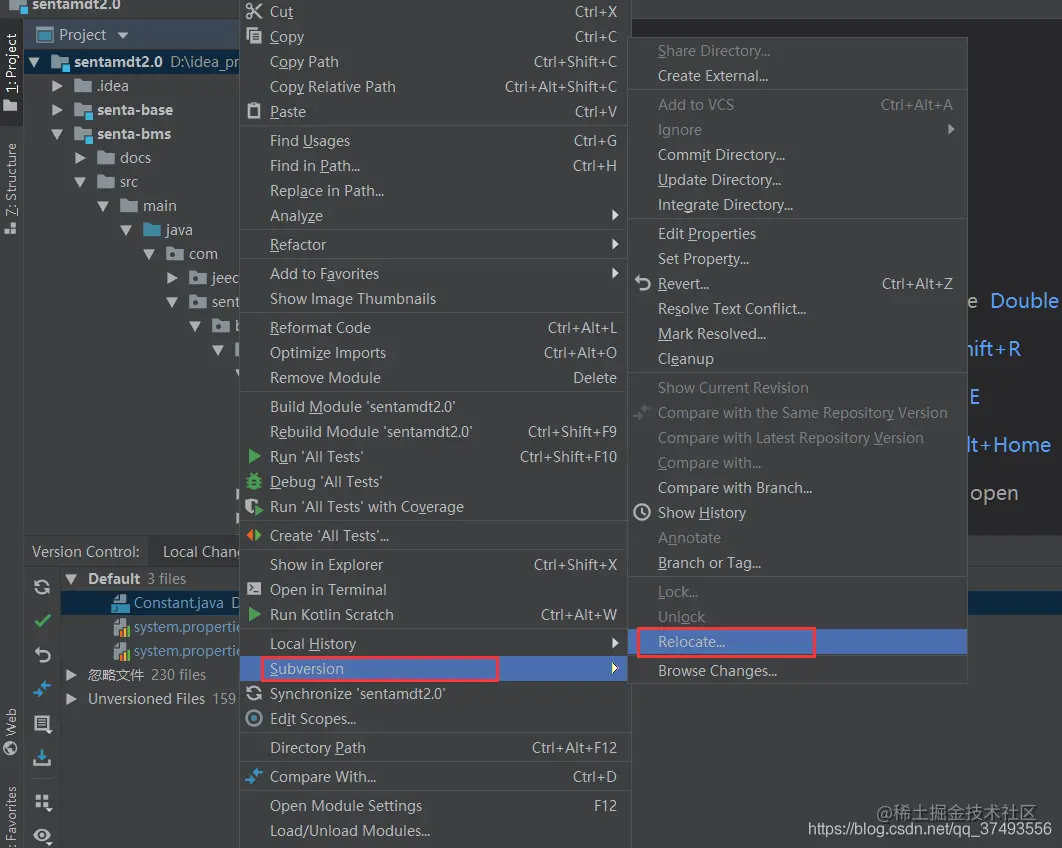
Task: Expand the senta-base module
Action: click(x=57, y=110)
